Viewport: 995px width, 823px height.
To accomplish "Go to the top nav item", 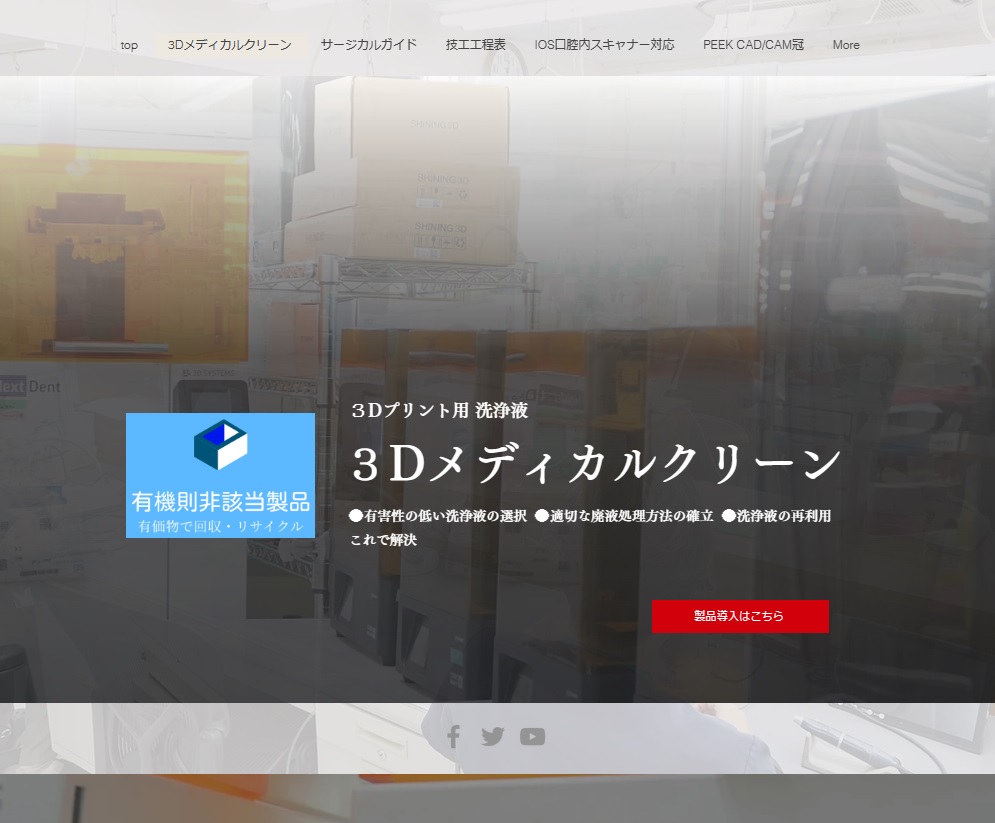I will coord(129,45).
